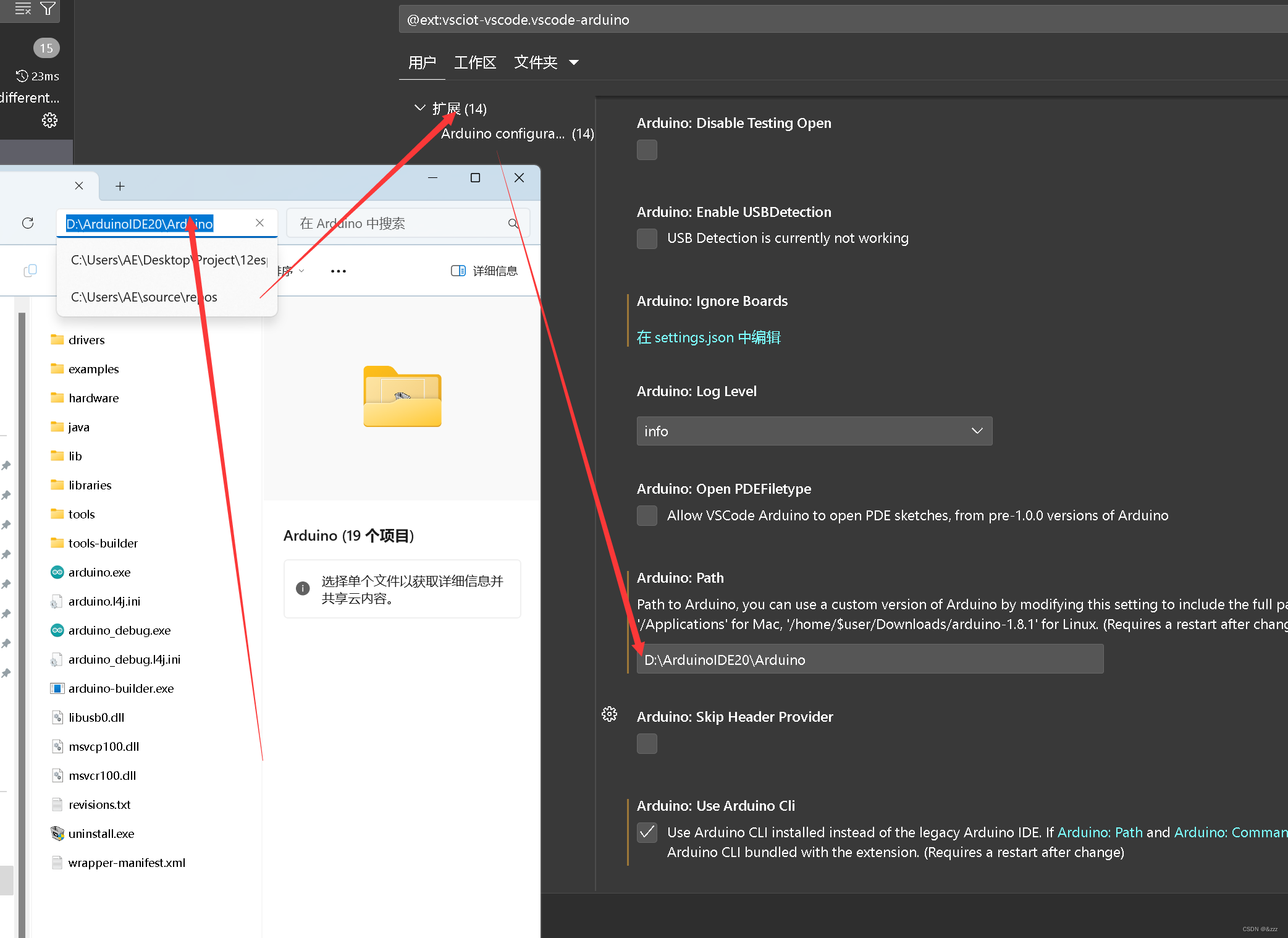Image resolution: width=1288 pixels, height=938 pixels.
Task: Click the uninstall.exe installer icon
Action: click(57, 834)
